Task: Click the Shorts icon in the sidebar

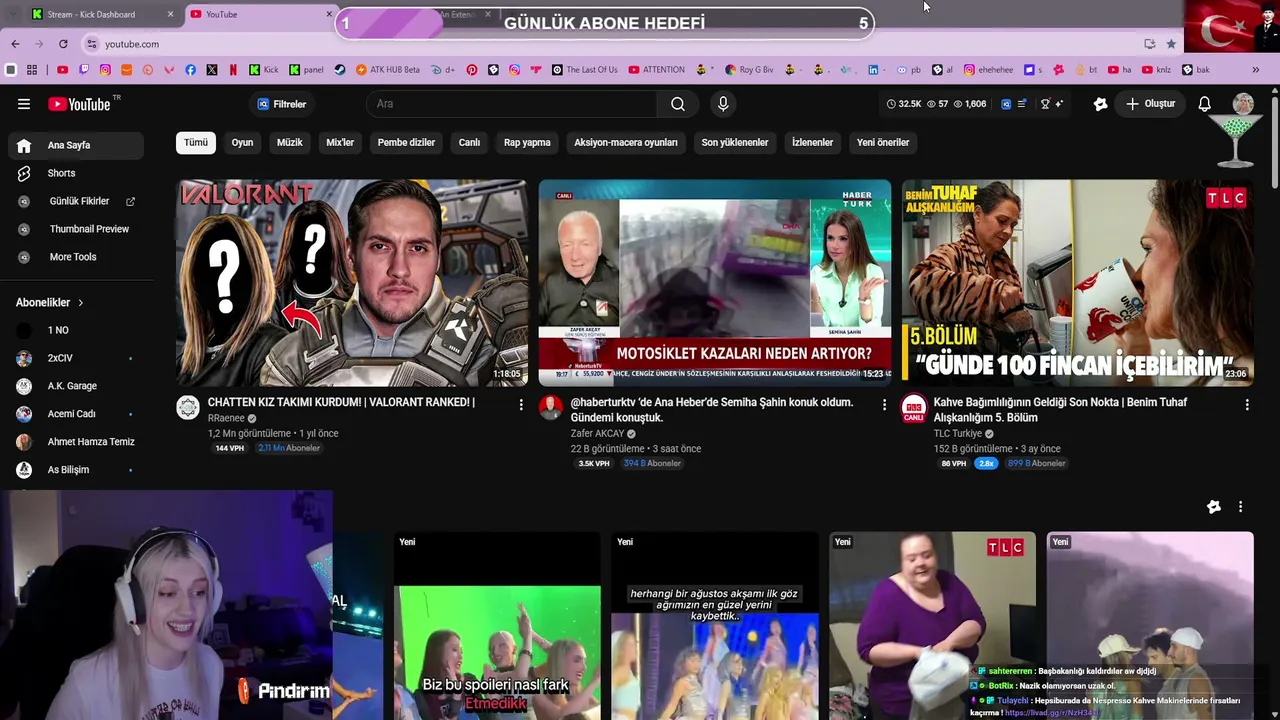Action: coord(24,173)
